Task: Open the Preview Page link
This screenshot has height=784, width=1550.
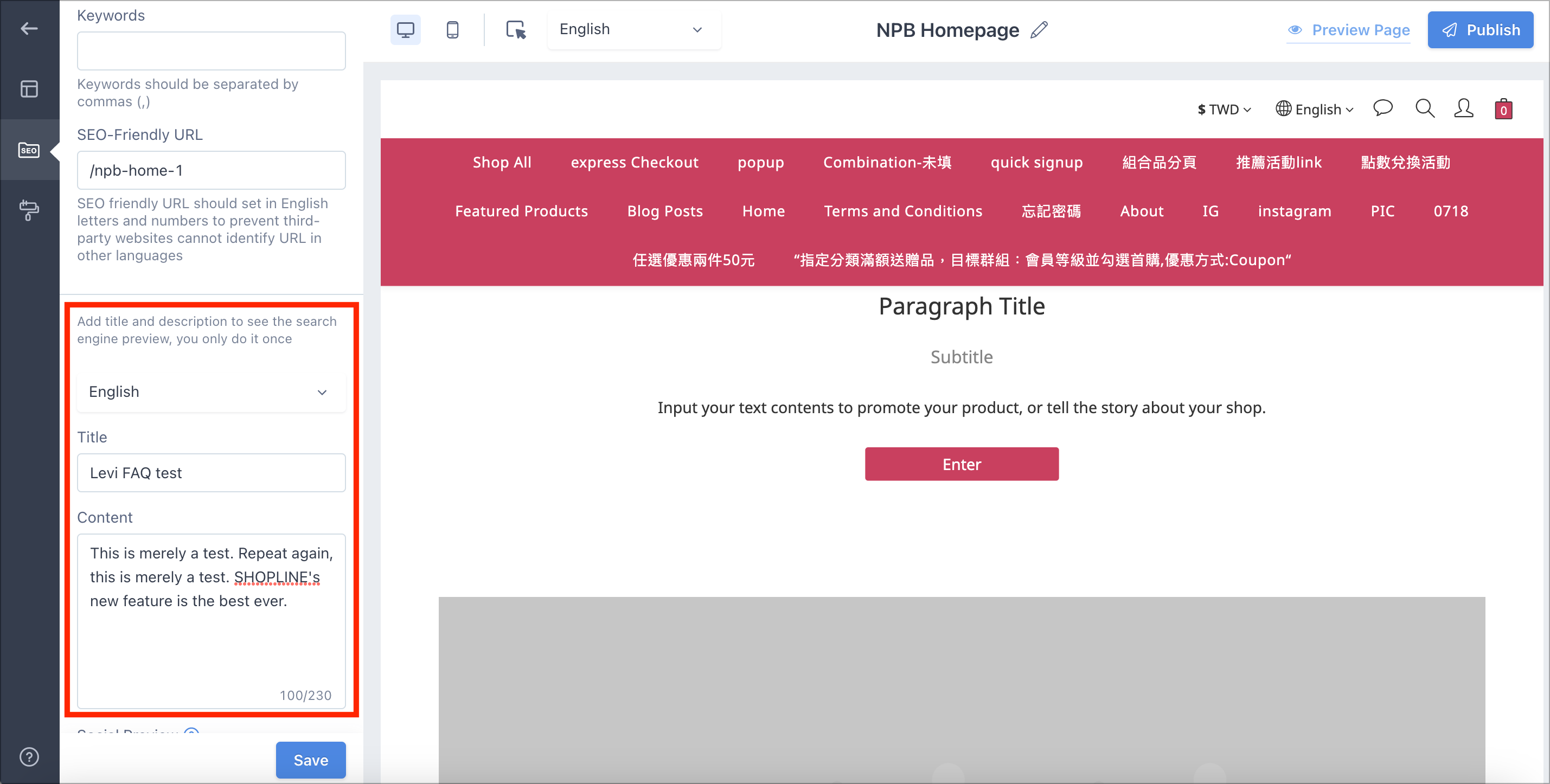Action: 1348,29
